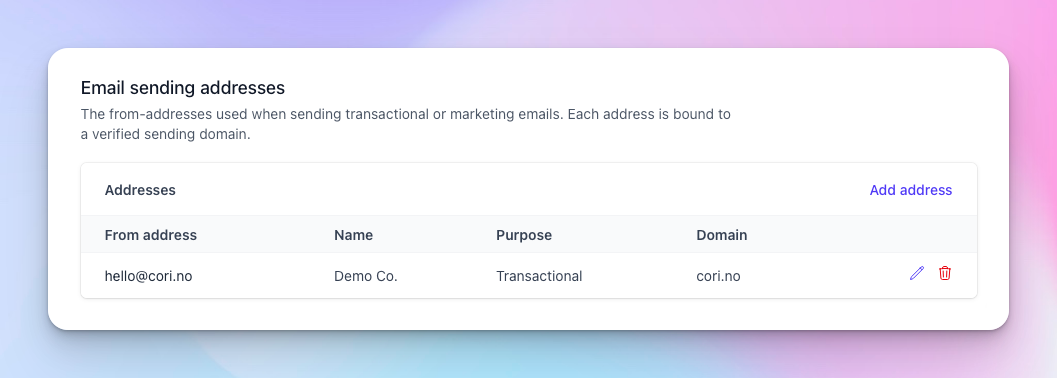Open the Add address link
Screen dimensions: 1057x378
911,190
